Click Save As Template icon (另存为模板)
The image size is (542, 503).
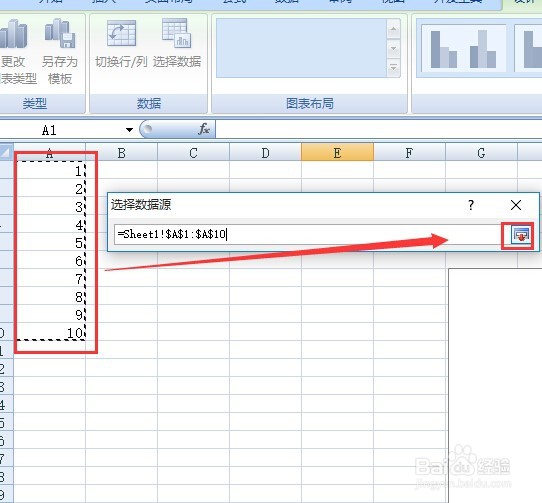(x=60, y=33)
